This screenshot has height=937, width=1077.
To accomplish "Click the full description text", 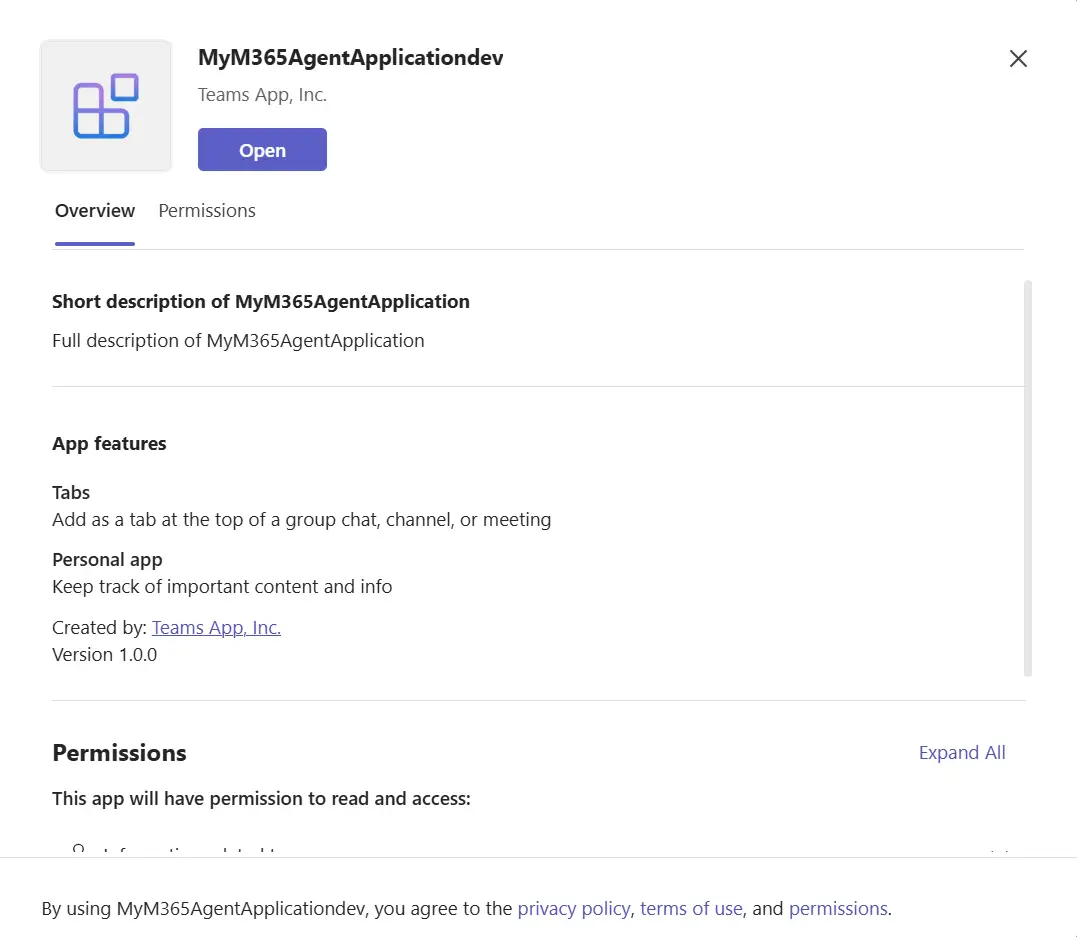I will pyautogui.click(x=238, y=340).
